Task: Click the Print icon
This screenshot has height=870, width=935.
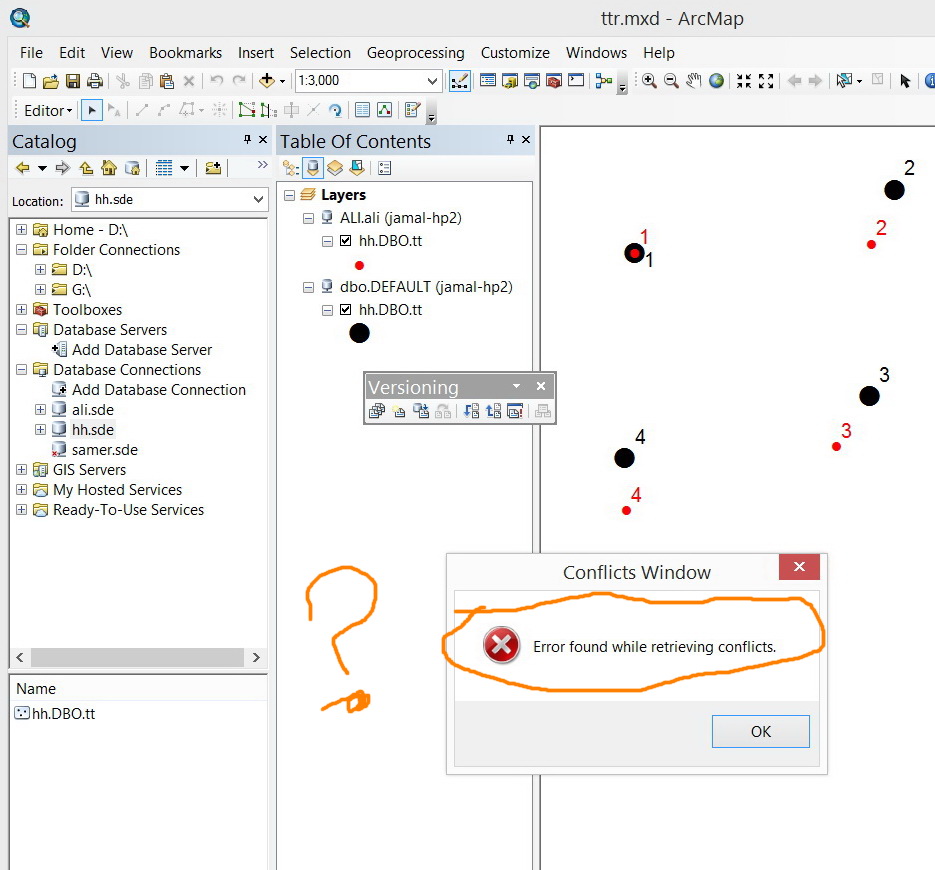Action: click(95, 81)
